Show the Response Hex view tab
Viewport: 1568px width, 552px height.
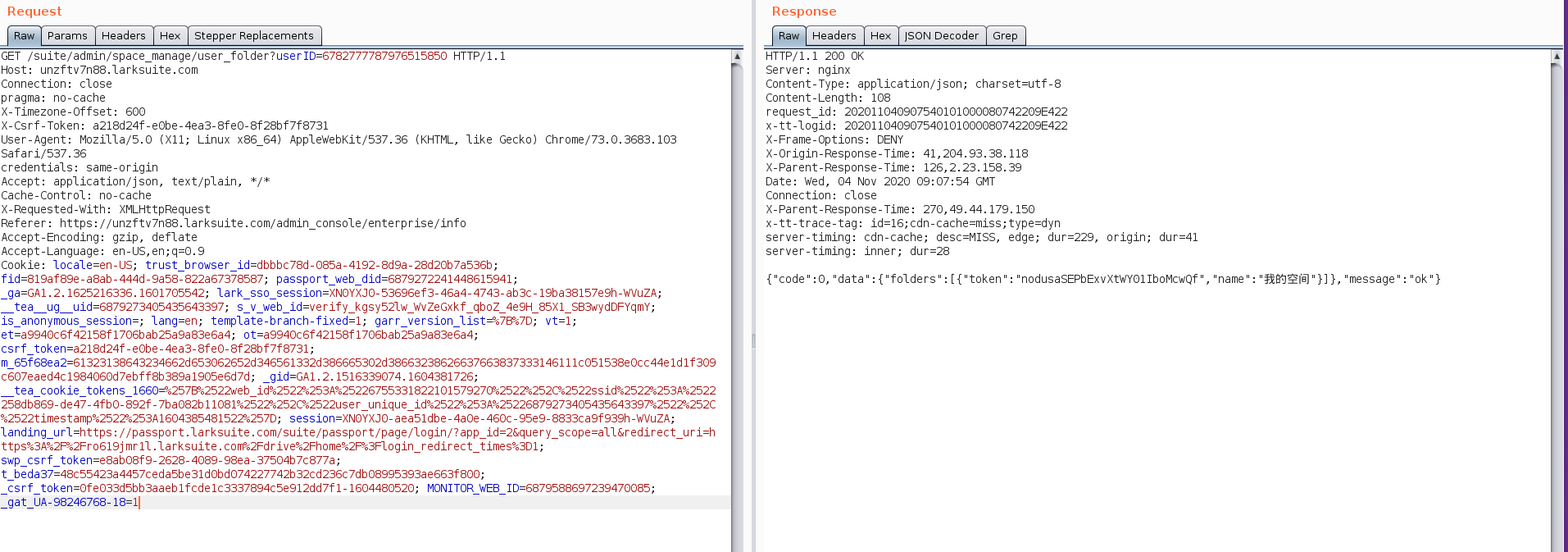(880, 36)
